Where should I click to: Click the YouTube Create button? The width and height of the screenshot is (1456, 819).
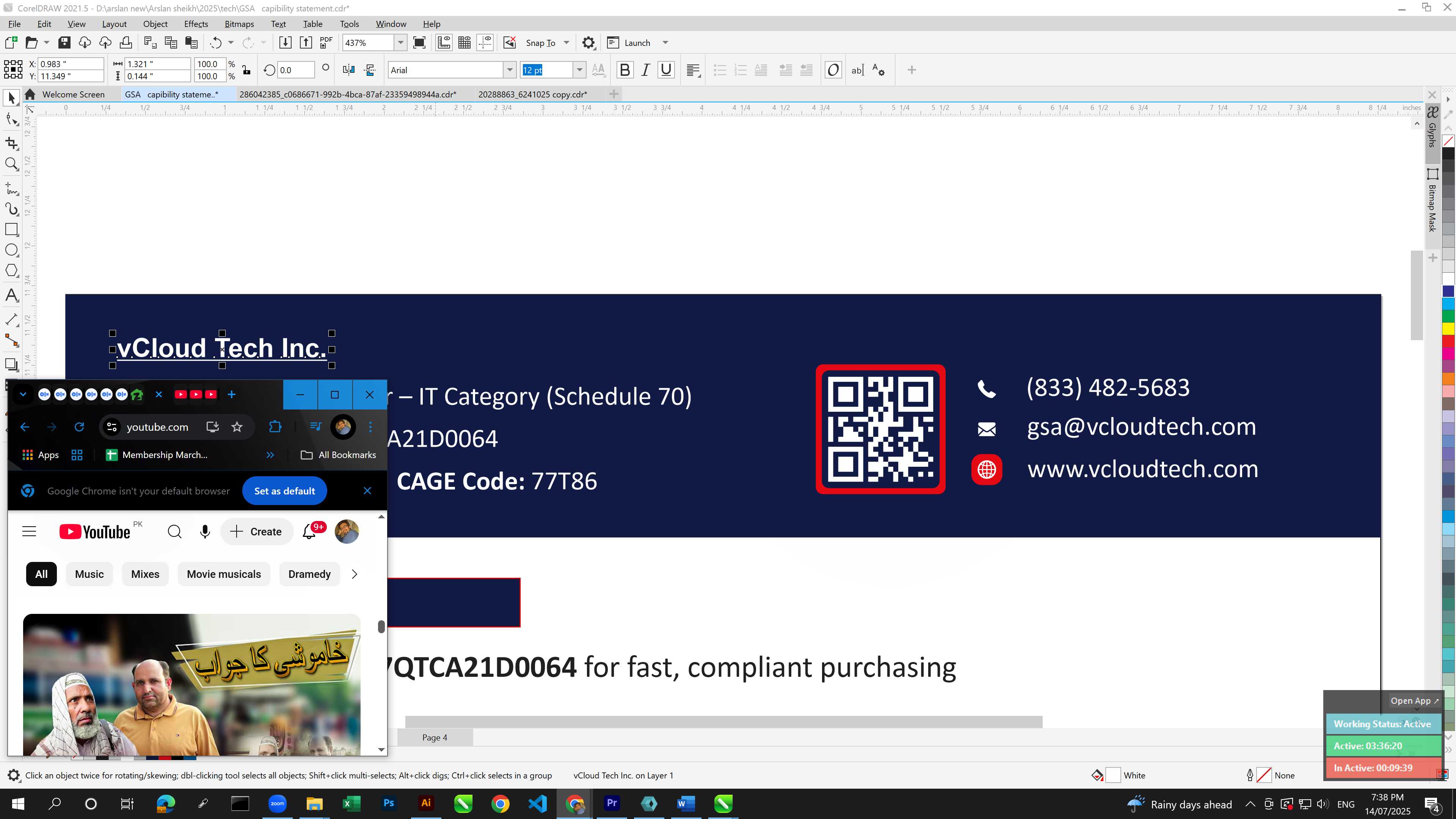click(256, 531)
